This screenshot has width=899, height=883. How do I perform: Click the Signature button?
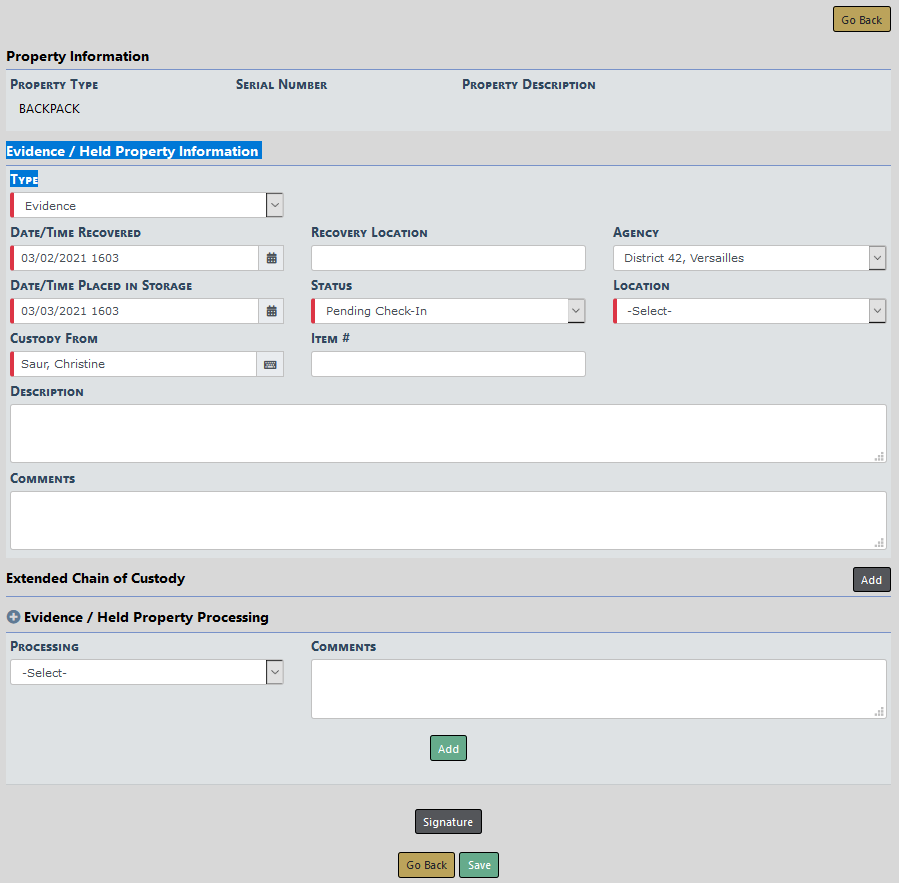(x=448, y=822)
